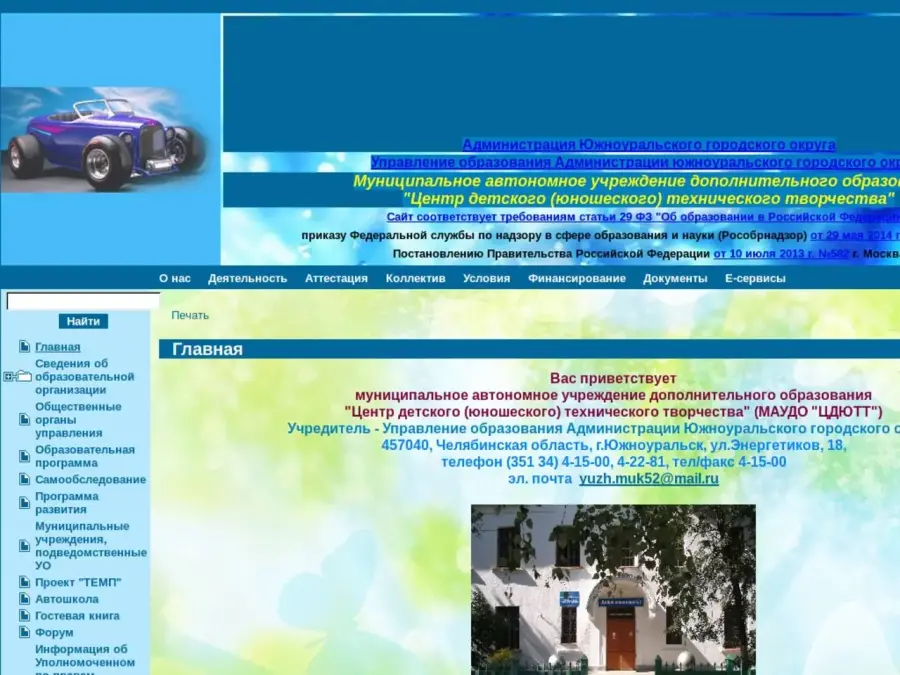
Task: Click the folder icon beside Сведения об образовательной организации
Action: [x=24, y=377]
